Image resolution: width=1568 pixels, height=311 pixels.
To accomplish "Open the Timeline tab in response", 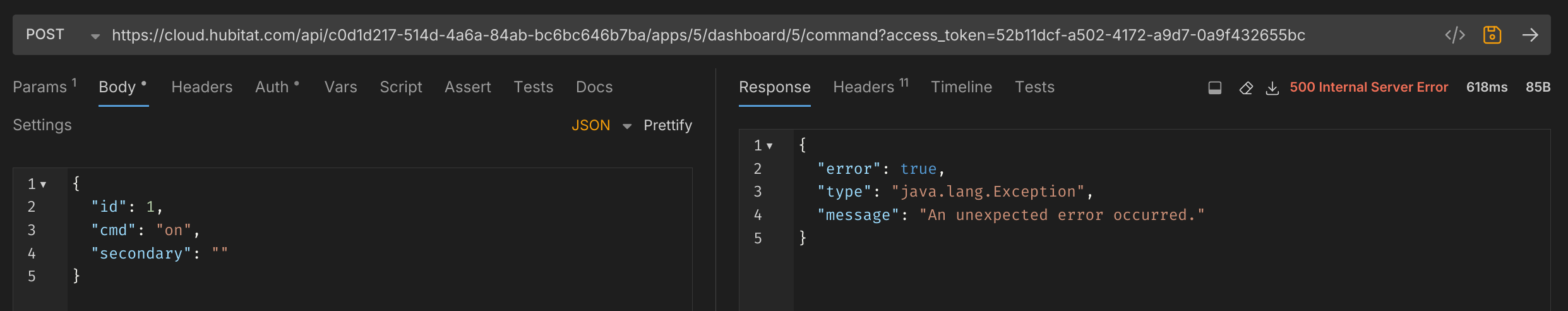I will pos(961,87).
